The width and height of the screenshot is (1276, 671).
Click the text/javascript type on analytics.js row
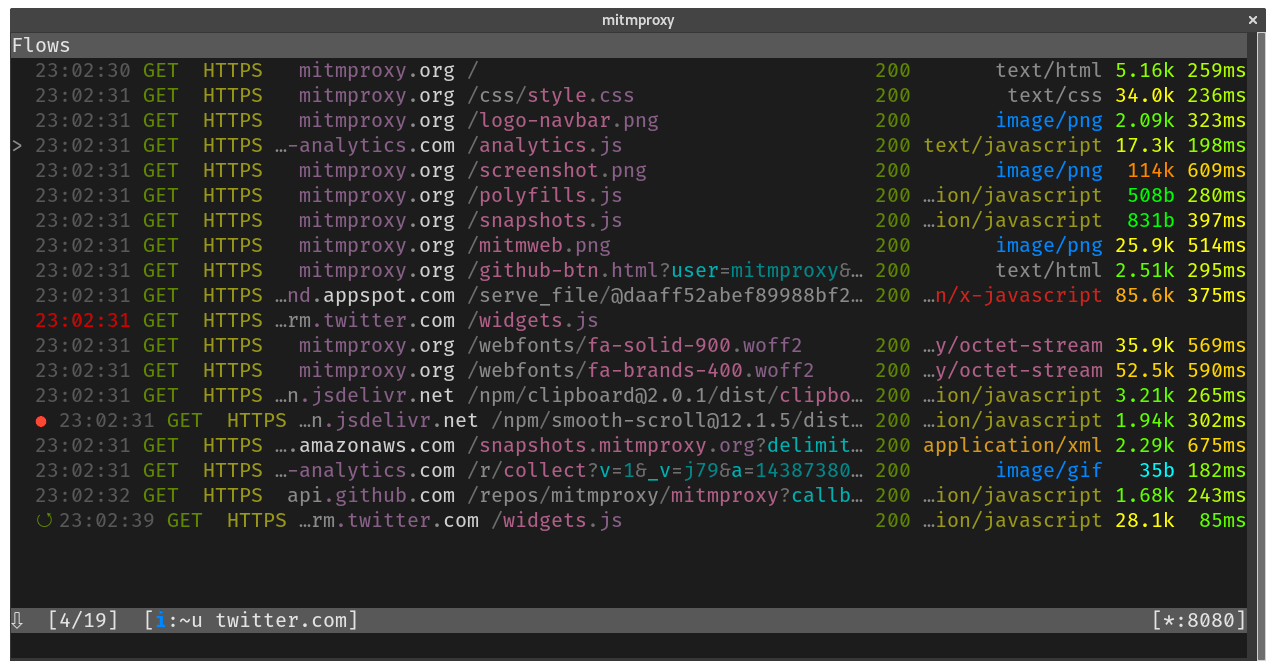pyautogui.click(x=1013, y=146)
